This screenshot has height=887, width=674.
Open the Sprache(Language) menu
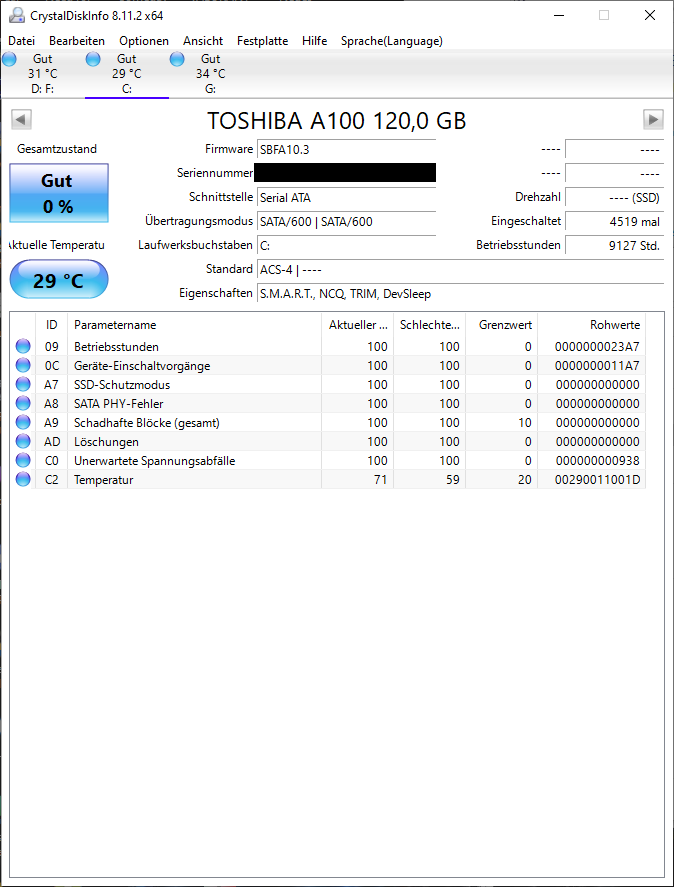(x=392, y=41)
